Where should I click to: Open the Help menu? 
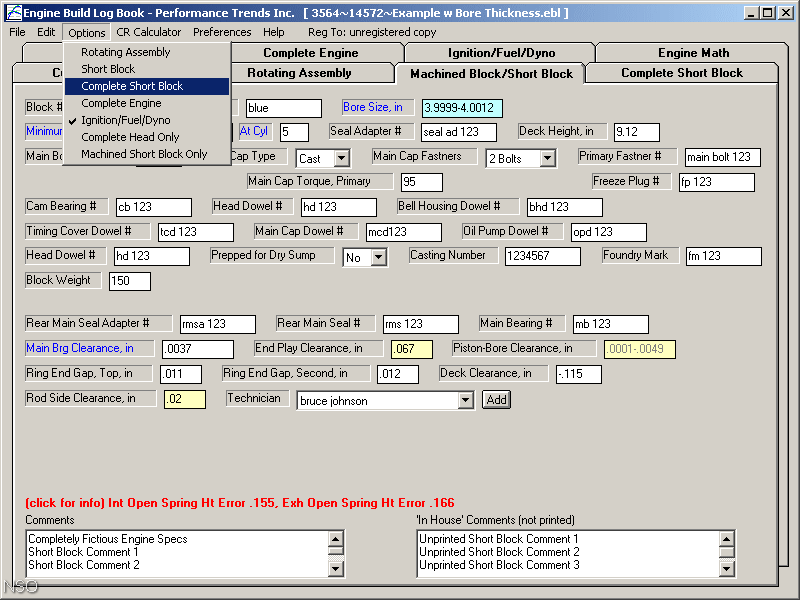click(x=273, y=32)
